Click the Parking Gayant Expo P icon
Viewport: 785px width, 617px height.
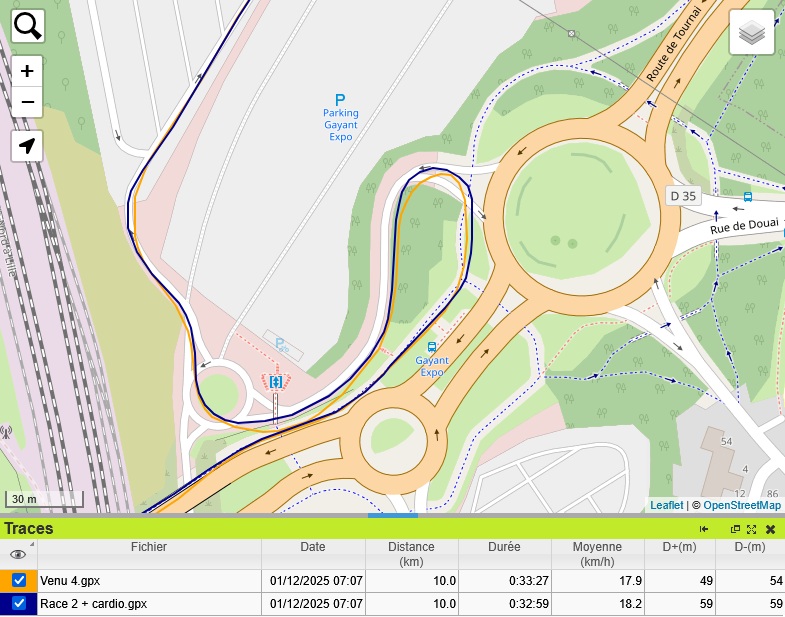point(340,100)
